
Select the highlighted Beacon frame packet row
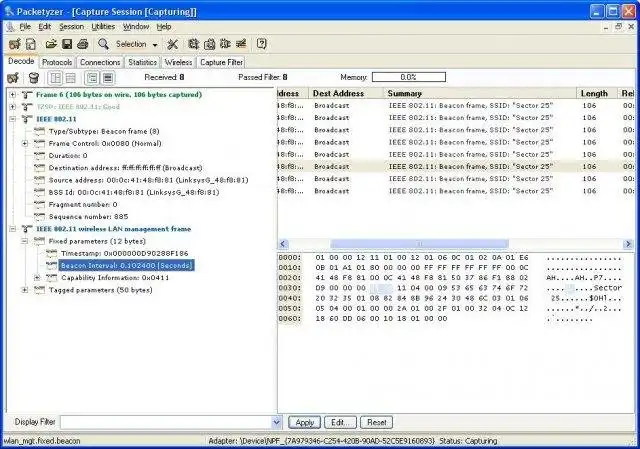[x=456, y=167]
